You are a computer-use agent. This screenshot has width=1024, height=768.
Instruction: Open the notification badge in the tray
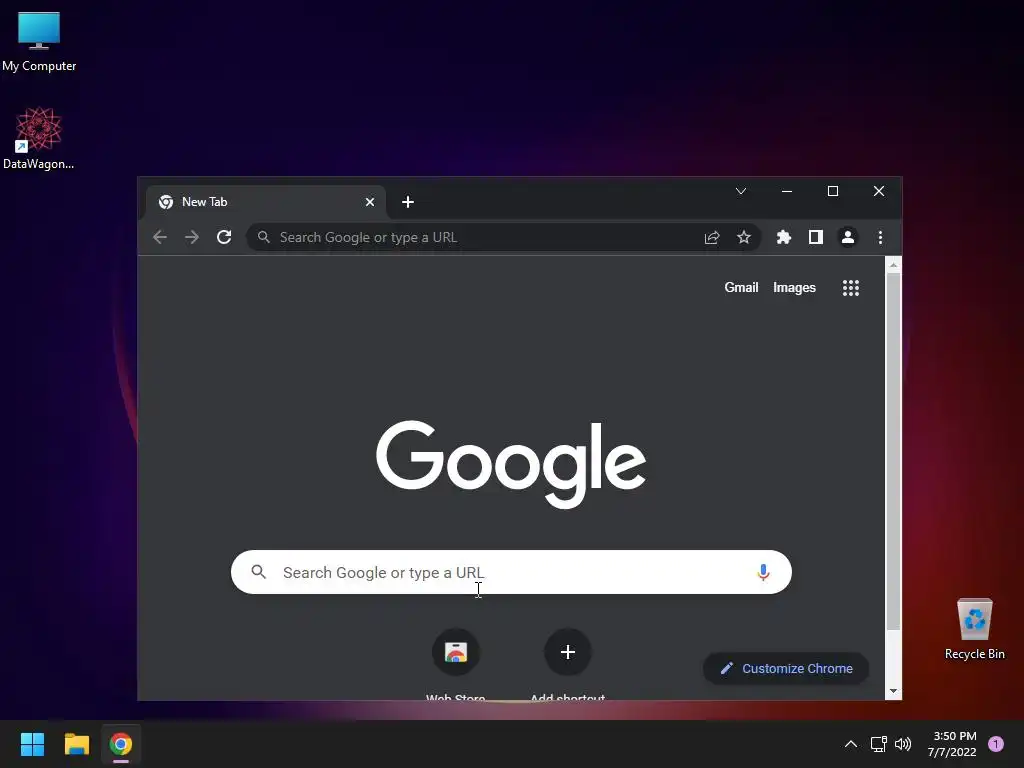click(996, 743)
